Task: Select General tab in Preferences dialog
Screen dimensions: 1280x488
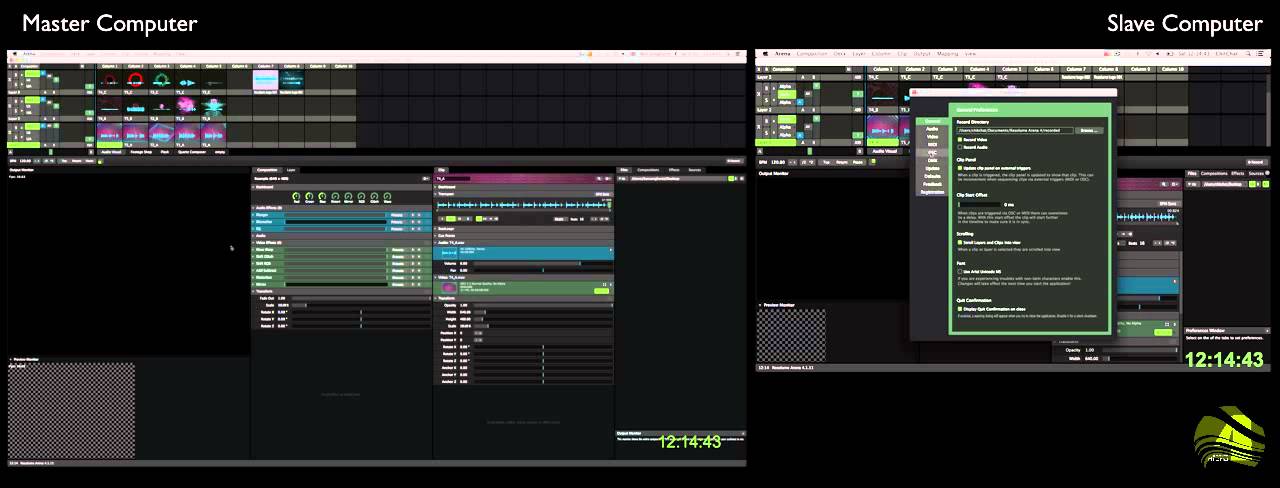Action: click(x=930, y=121)
